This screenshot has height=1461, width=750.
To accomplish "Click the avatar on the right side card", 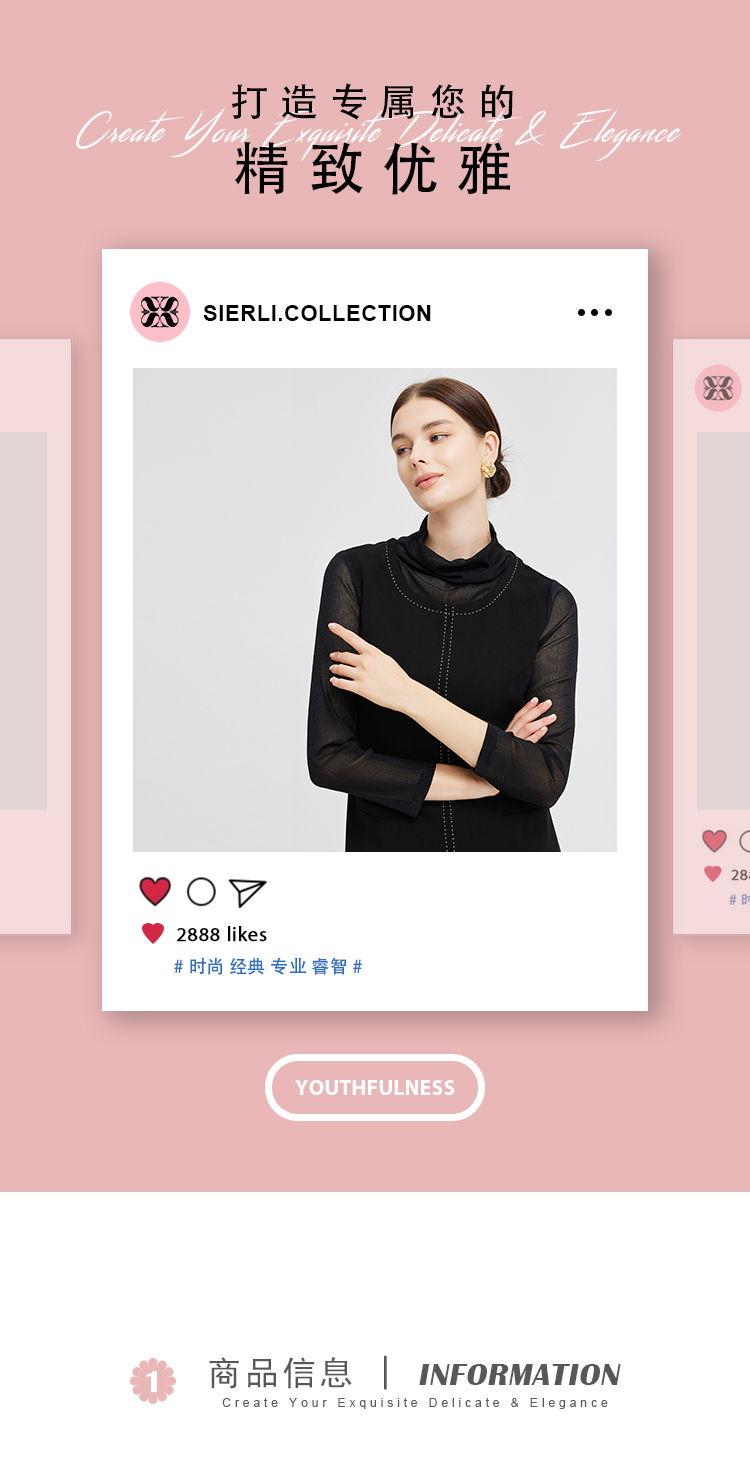I will [x=718, y=388].
